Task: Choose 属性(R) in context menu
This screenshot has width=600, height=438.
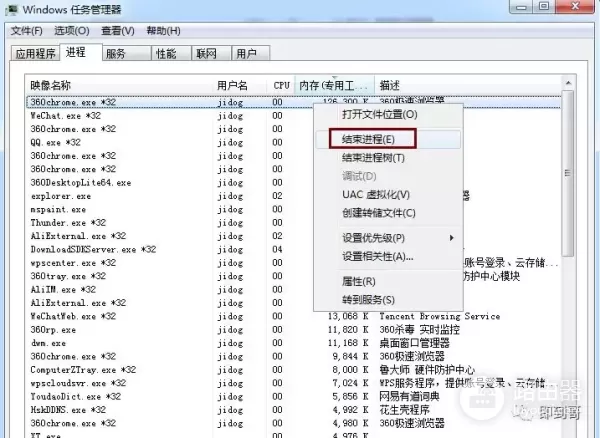Action: point(388,282)
